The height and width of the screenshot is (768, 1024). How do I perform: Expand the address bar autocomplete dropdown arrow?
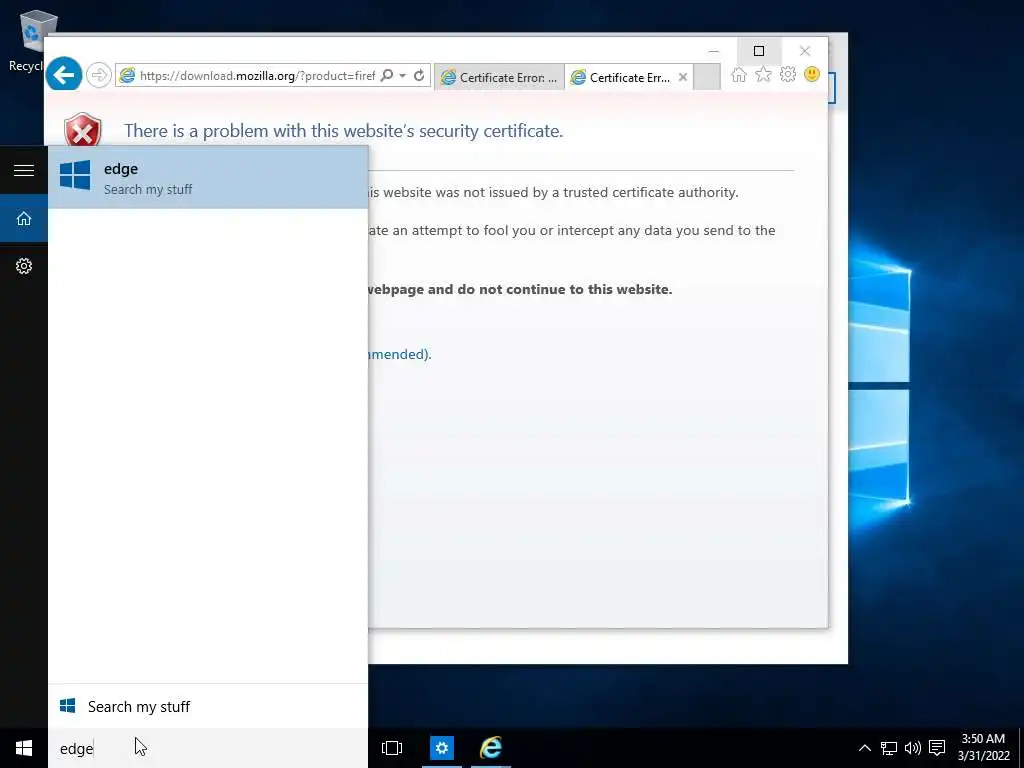[x=403, y=76]
